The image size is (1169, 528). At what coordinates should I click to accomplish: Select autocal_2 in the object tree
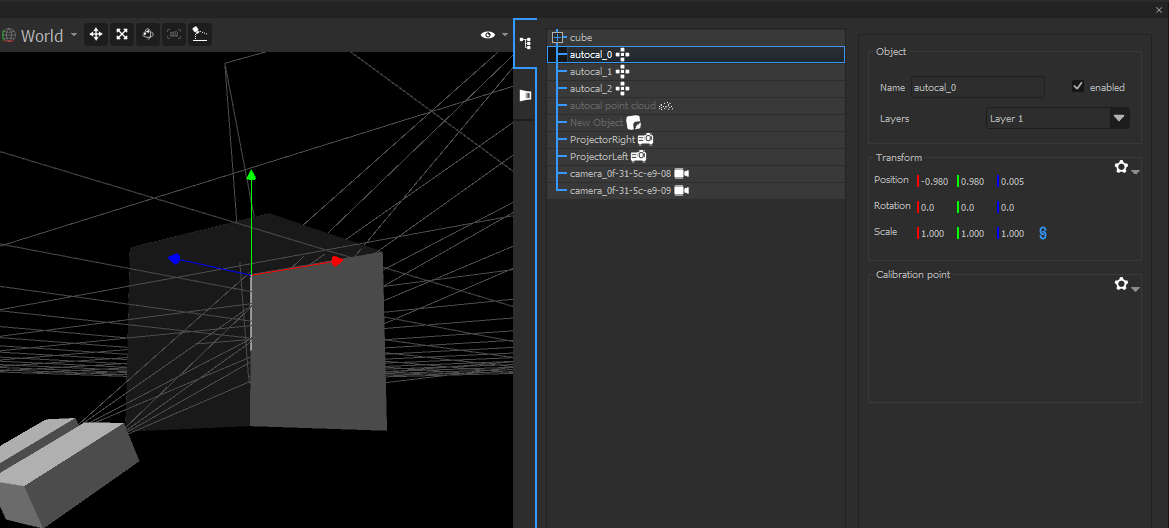(x=590, y=89)
